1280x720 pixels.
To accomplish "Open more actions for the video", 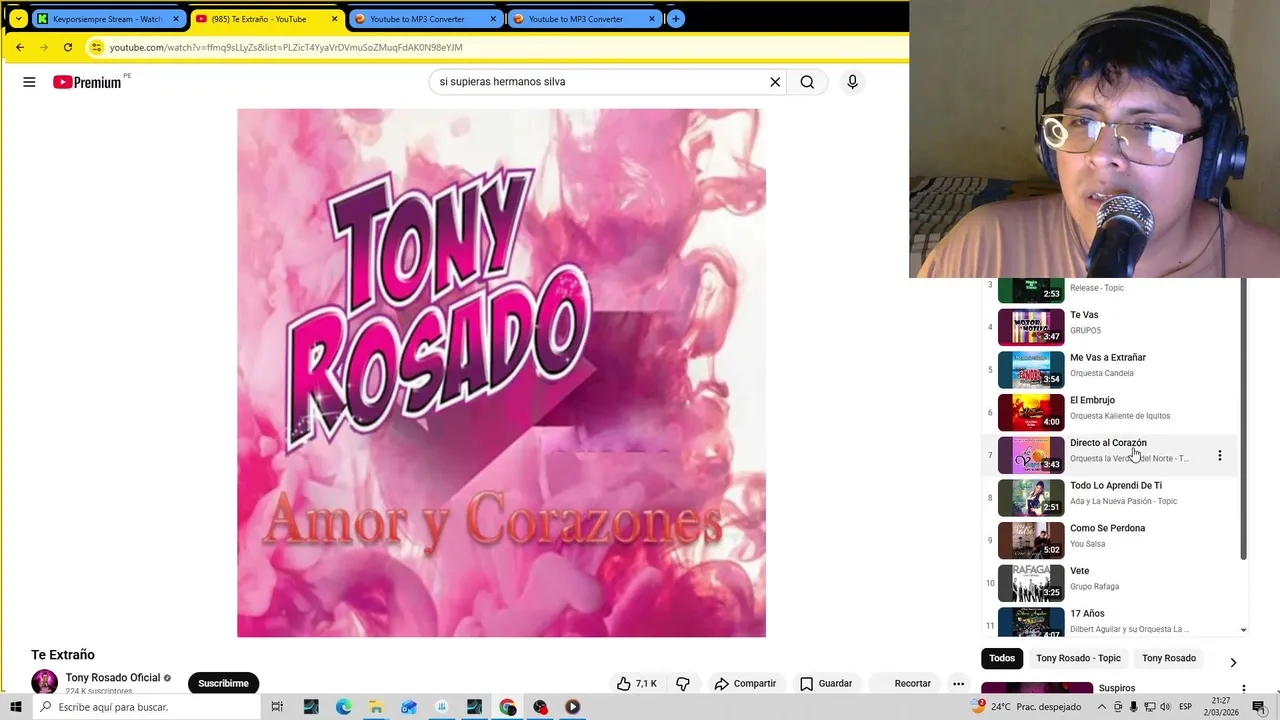I will (958, 683).
